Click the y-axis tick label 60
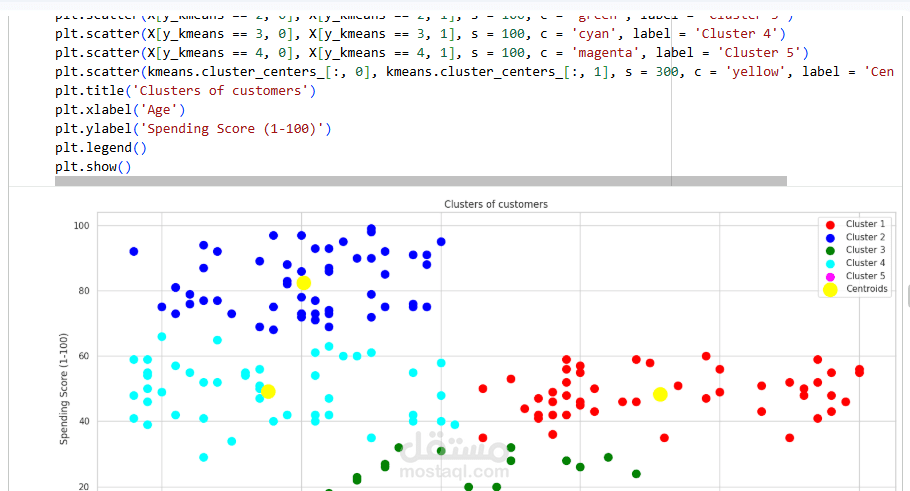Screen dimensions: 910x491 click(84, 356)
